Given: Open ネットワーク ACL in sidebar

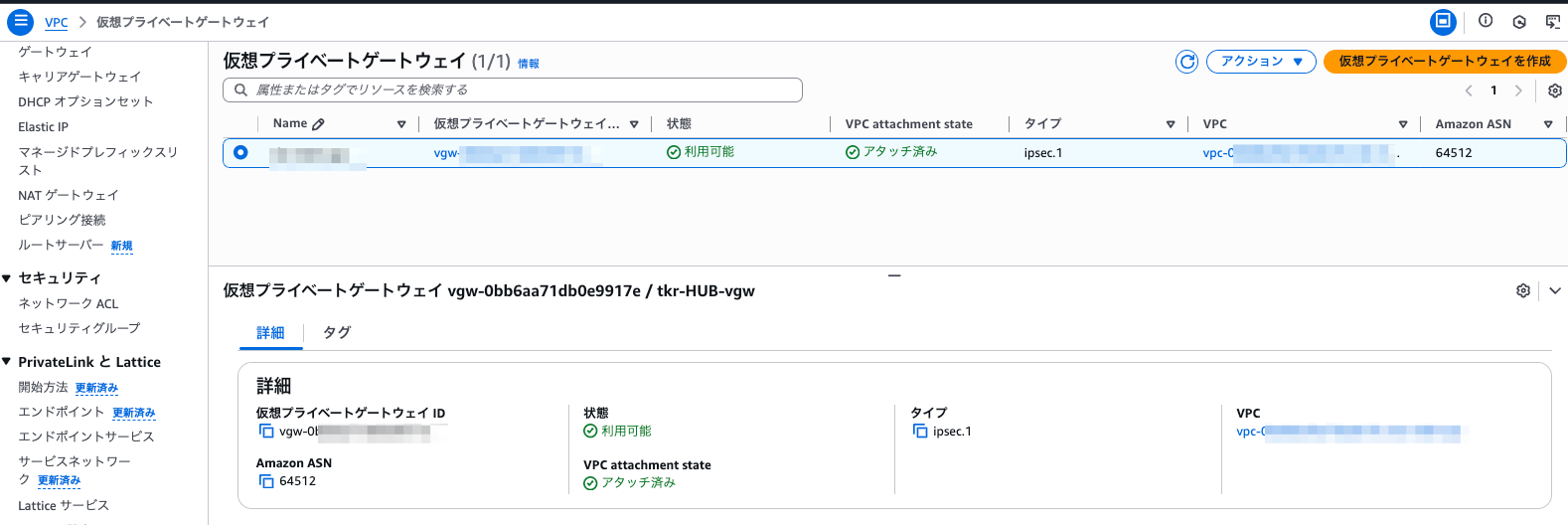Looking at the screenshot, I should [x=68, y=303].
